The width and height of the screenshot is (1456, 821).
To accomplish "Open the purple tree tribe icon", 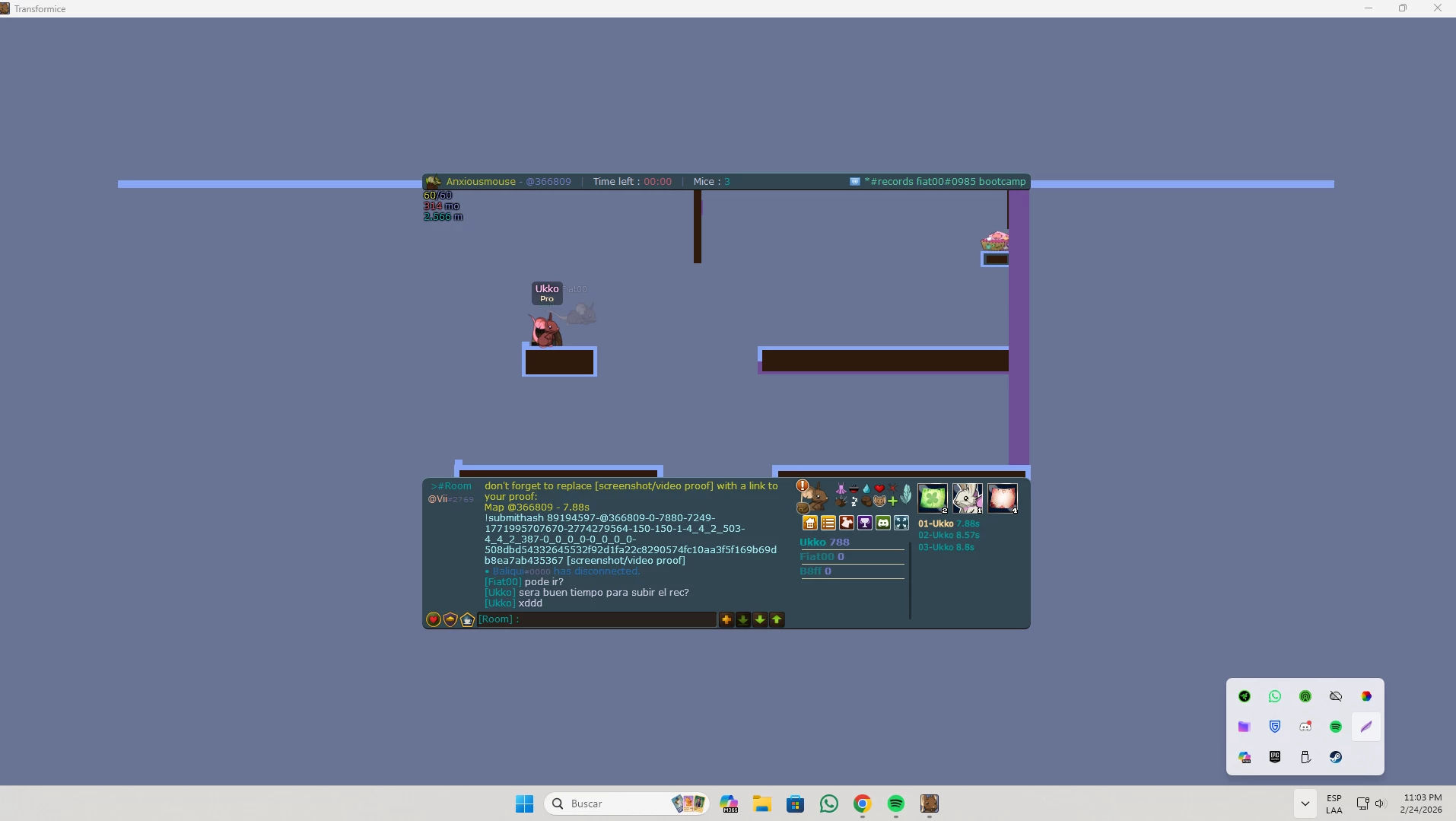I will tap(865, 523).
